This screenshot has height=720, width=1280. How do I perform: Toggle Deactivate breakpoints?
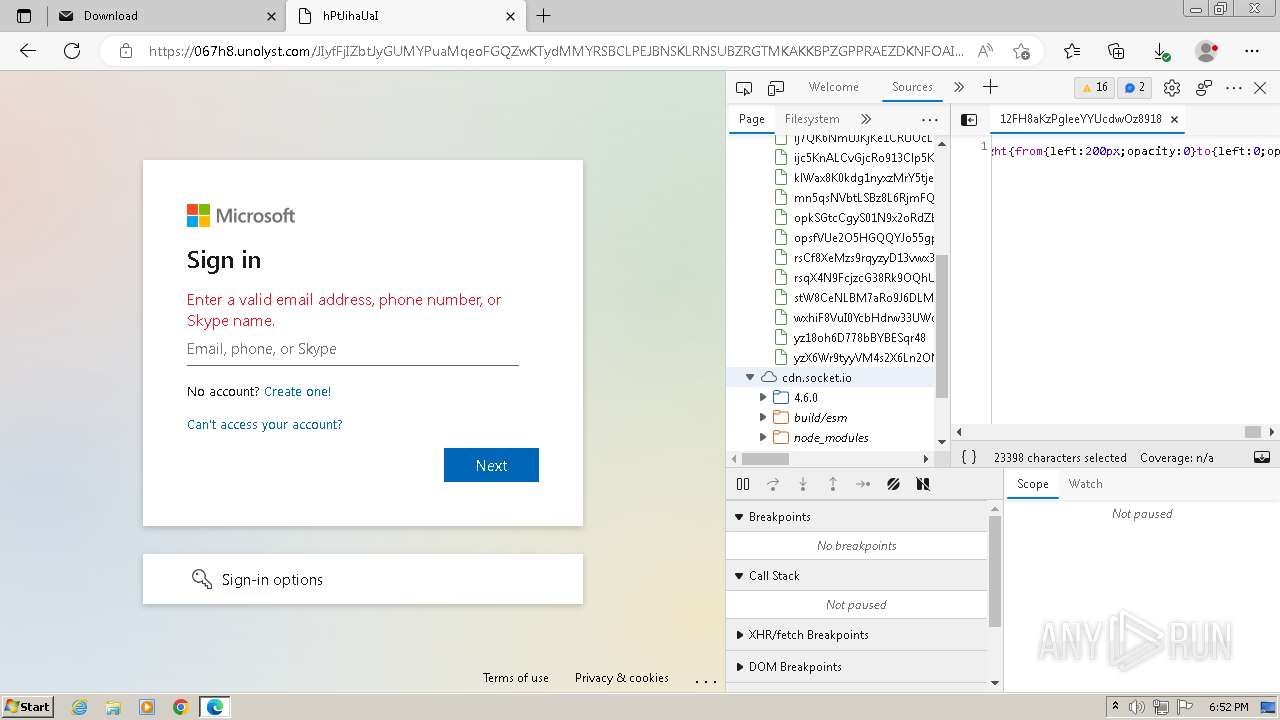pos(893,484)
